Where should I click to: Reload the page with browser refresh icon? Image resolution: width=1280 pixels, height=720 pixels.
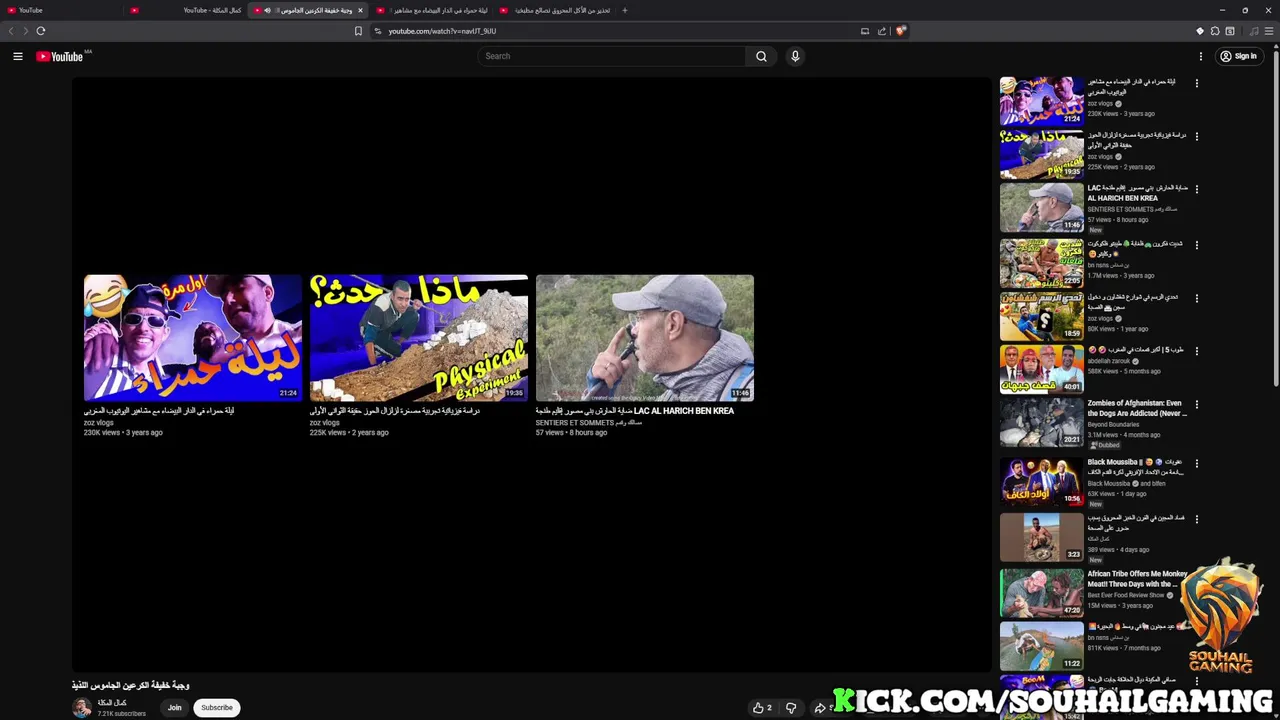tap(41, 31)
